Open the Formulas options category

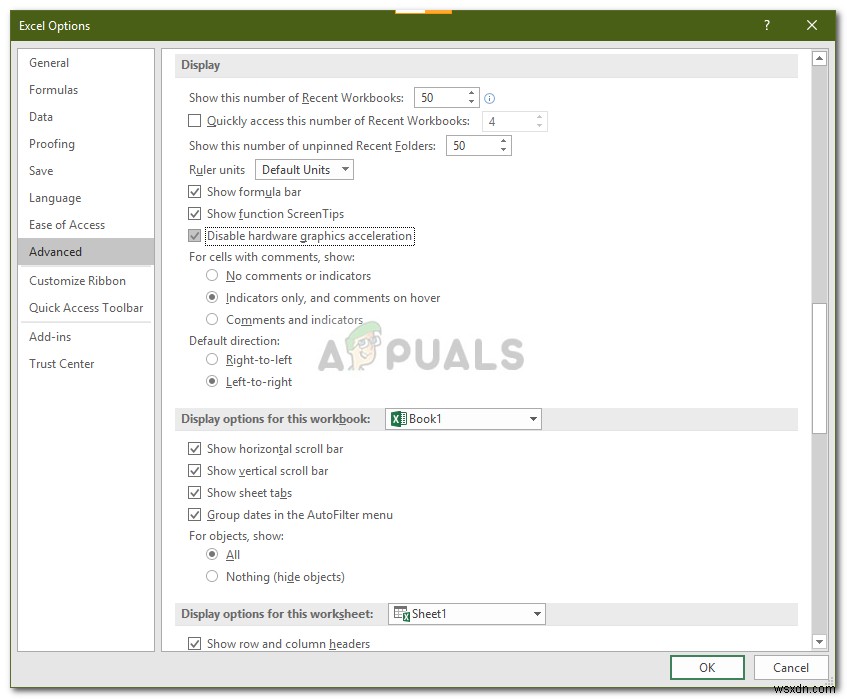86,90
